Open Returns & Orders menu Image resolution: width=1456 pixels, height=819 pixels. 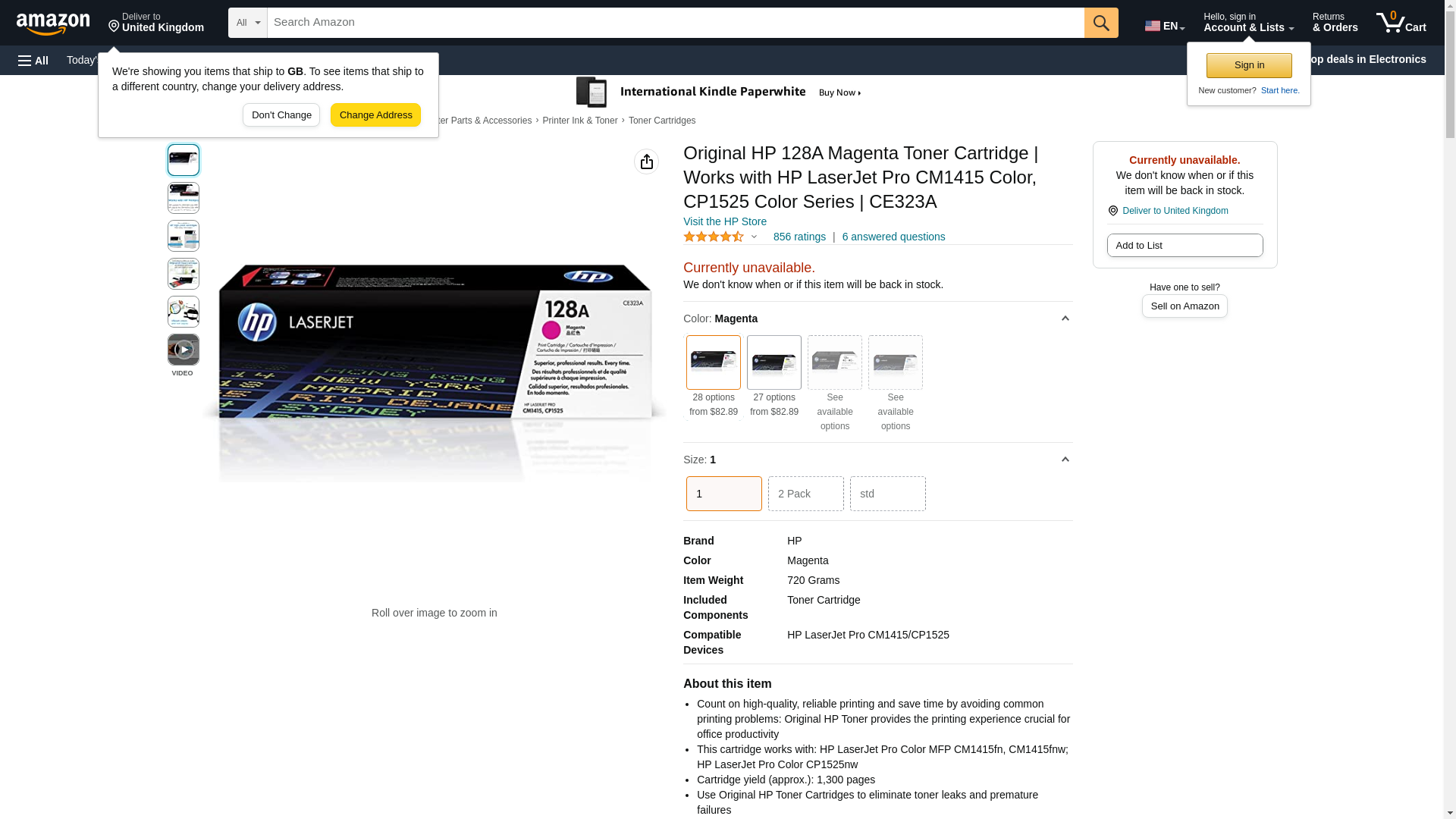click(1335, 23)
